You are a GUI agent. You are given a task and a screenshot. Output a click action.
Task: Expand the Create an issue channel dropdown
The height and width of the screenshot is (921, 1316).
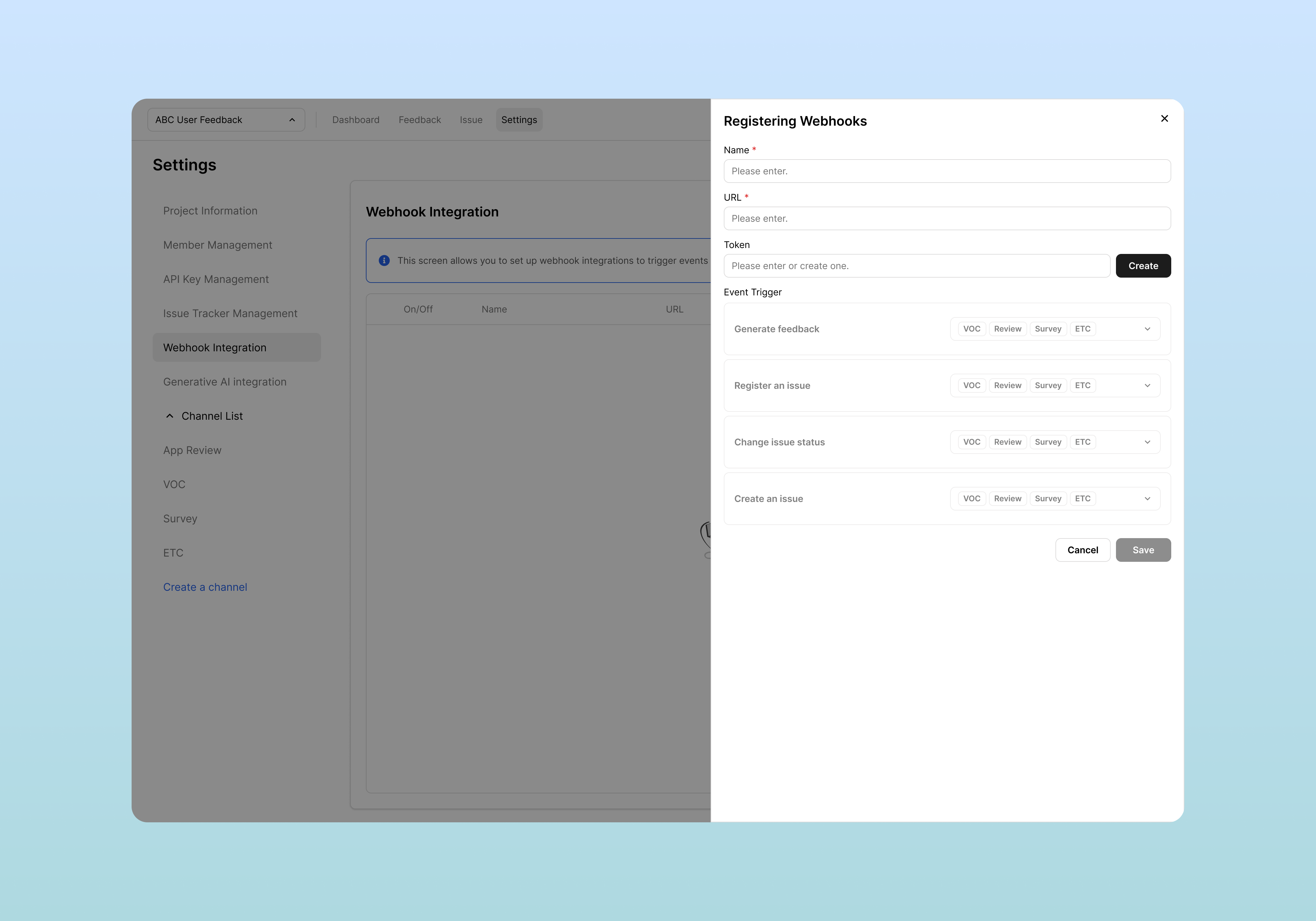tap(1147, 499)
